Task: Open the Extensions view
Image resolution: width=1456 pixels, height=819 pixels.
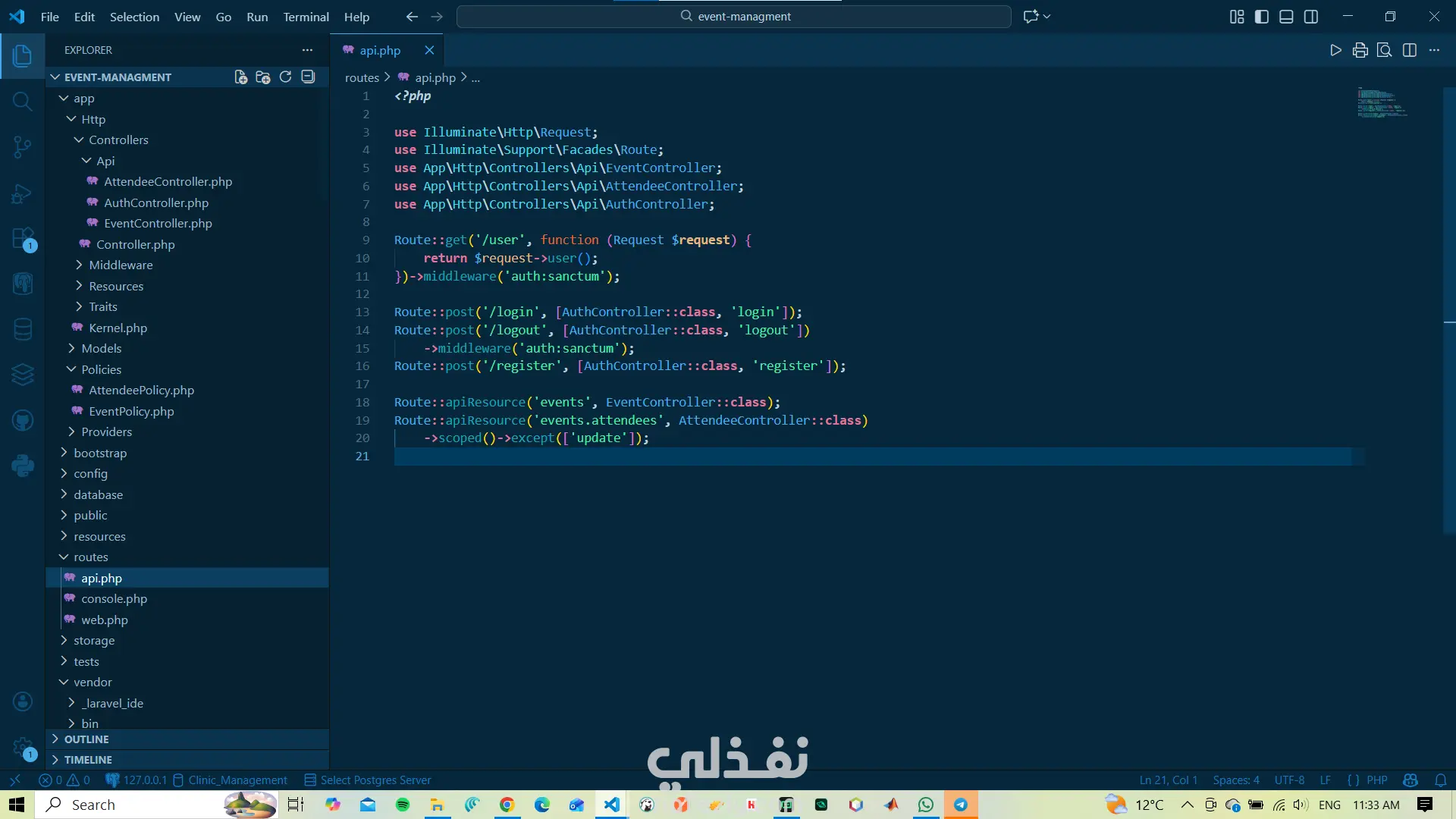Action: point(22,239)
